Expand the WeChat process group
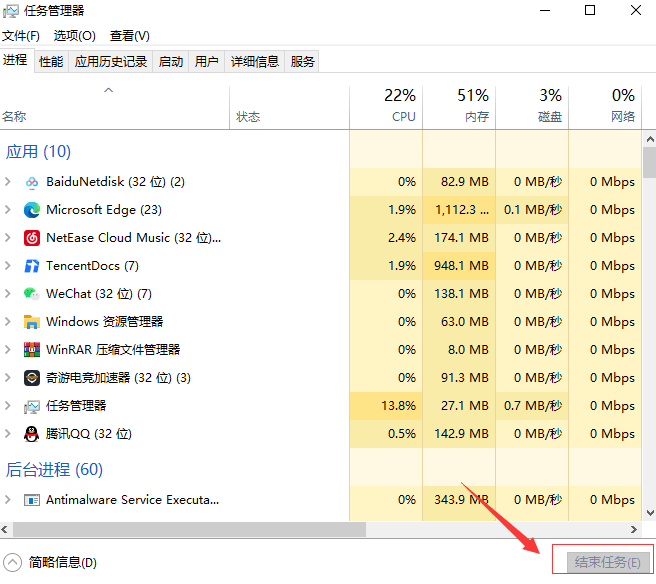Screen dimensions: 656x584 click(8, 294)
